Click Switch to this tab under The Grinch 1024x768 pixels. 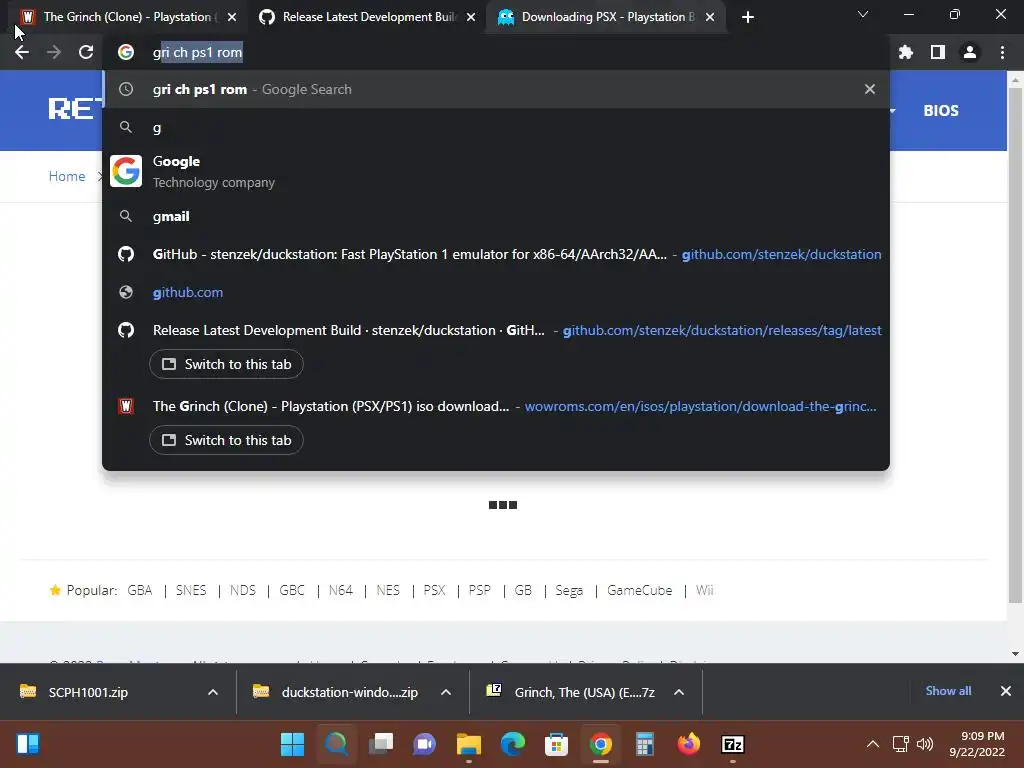tap(226, 440)
